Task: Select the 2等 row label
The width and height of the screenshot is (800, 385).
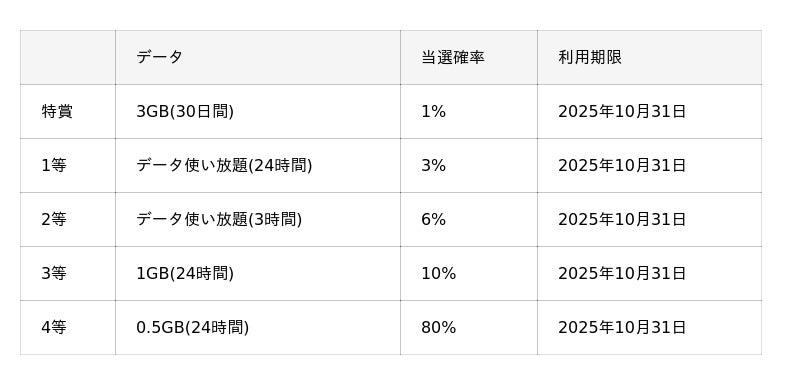Action: [x=54, y=219]
